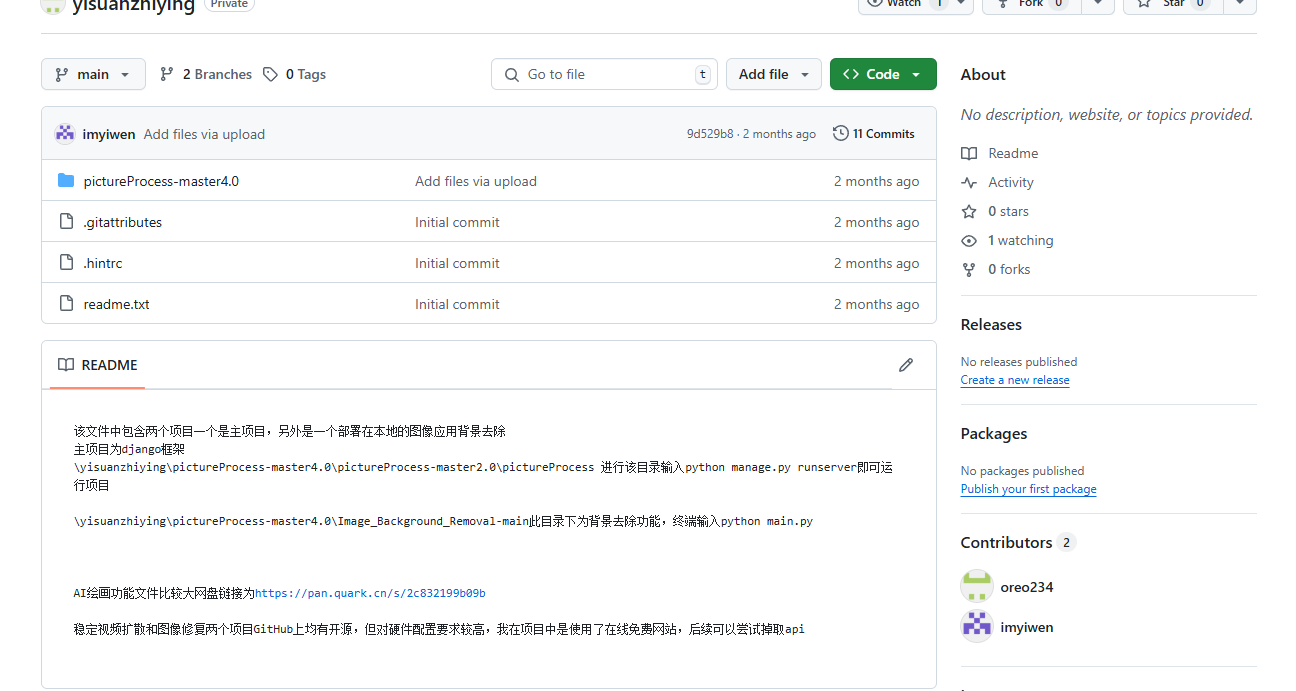Open commit hash 9d529b8

click(x=710, y=134)
